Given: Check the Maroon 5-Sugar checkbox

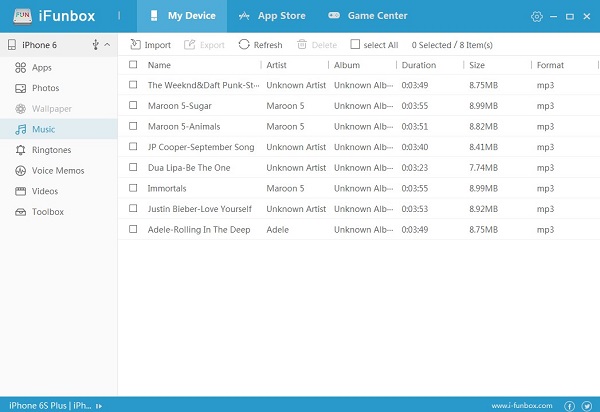Looking at the screenshot, I should click(133, 105).
